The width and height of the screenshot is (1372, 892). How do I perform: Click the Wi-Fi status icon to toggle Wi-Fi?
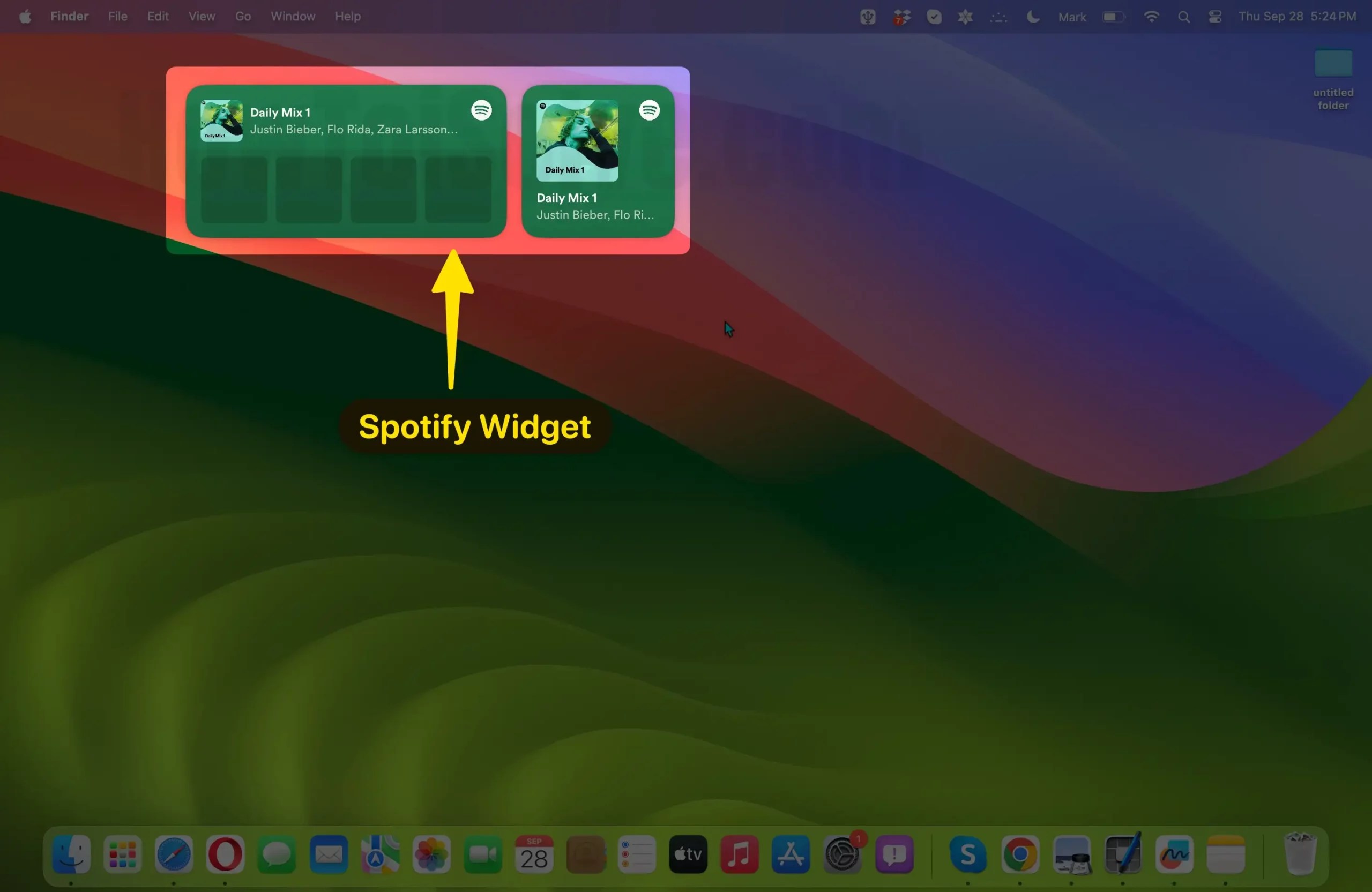click(1151, 17)
